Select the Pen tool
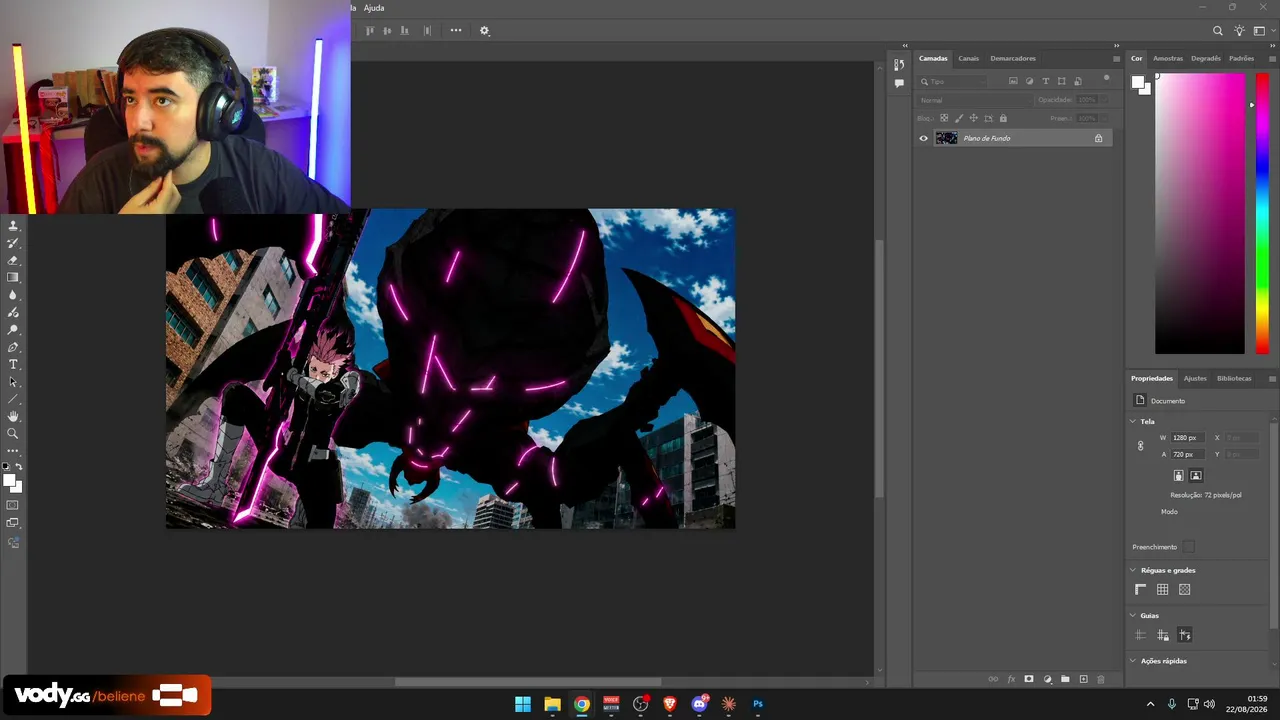The image size is (1280, 720). 13,347
